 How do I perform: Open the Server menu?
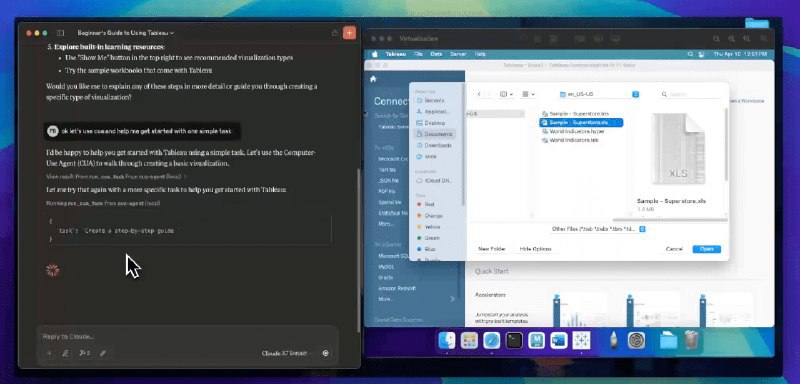click(458, 54)
